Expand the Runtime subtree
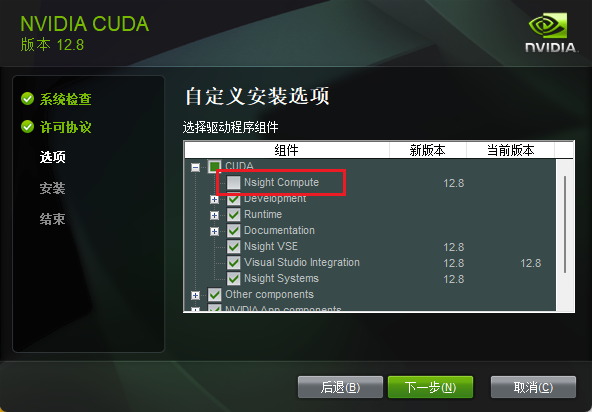 point(214,215)
